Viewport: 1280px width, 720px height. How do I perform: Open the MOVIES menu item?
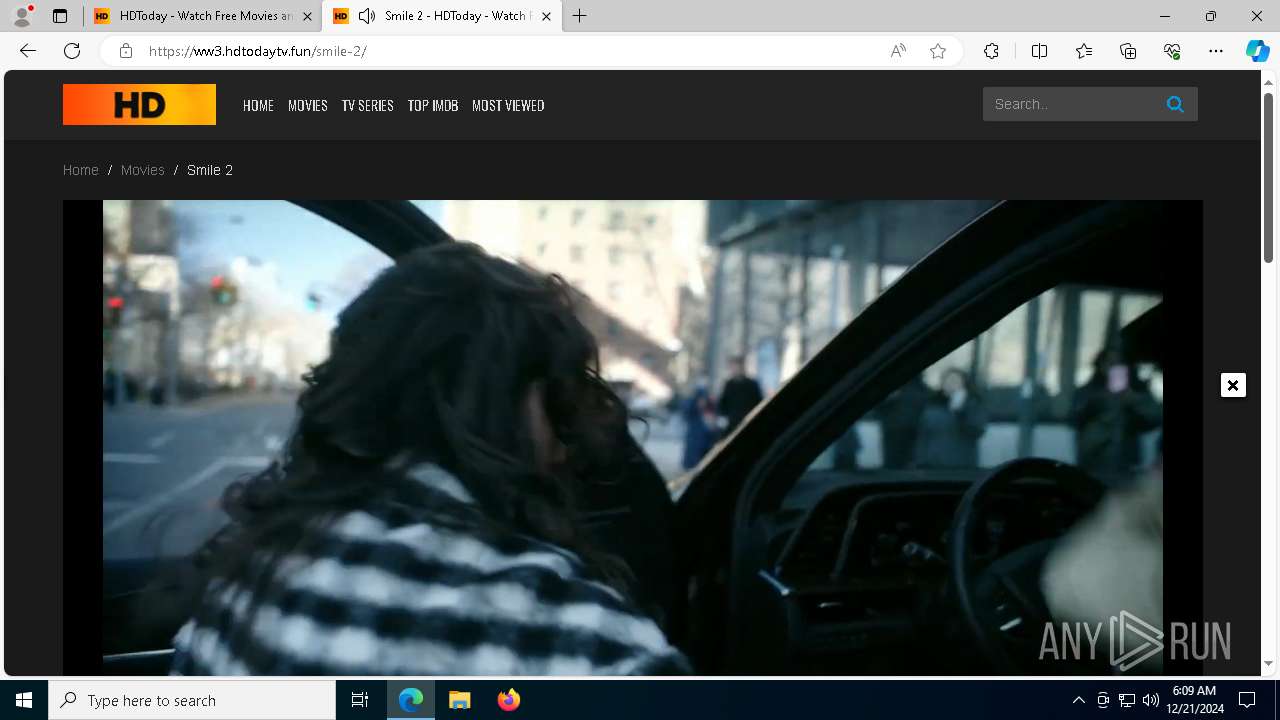tap(308, 105)
